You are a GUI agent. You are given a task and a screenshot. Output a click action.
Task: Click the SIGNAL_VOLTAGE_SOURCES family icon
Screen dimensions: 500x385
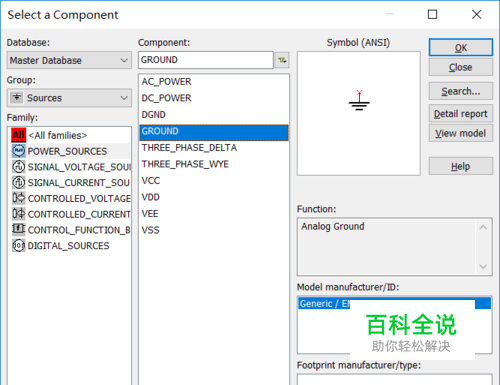coord(19,167)
